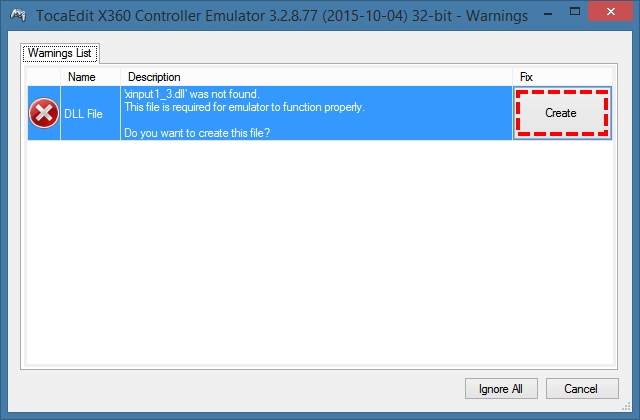Close the Warnings dialog with the red X
This screenshot has height=420, width=640.
tap(611, 12)
